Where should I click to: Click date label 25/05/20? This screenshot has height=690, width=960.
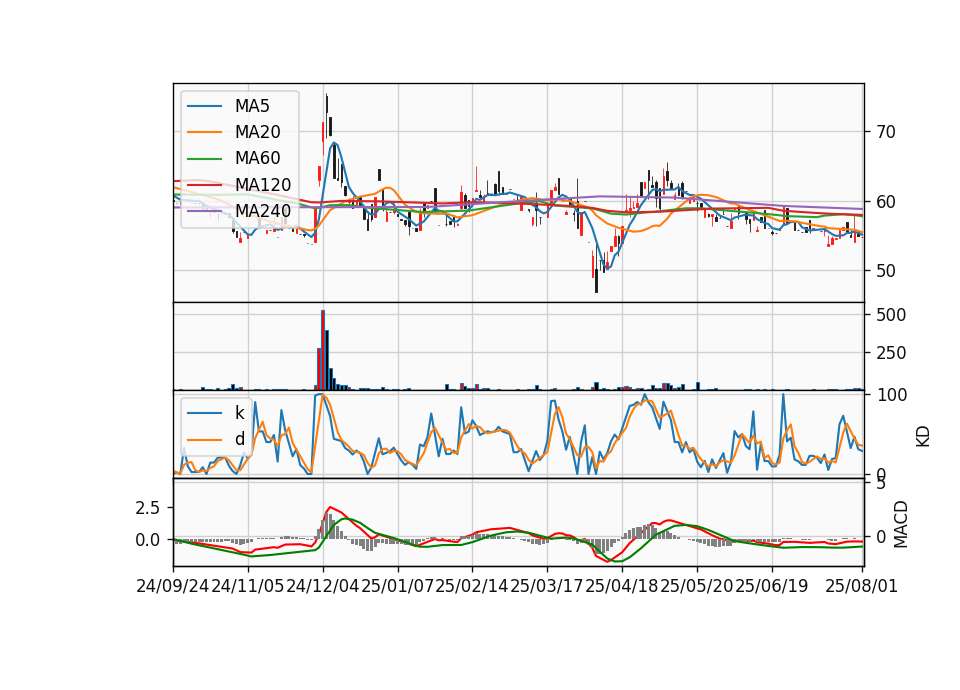pyautogui.click(x=697, y=587)
